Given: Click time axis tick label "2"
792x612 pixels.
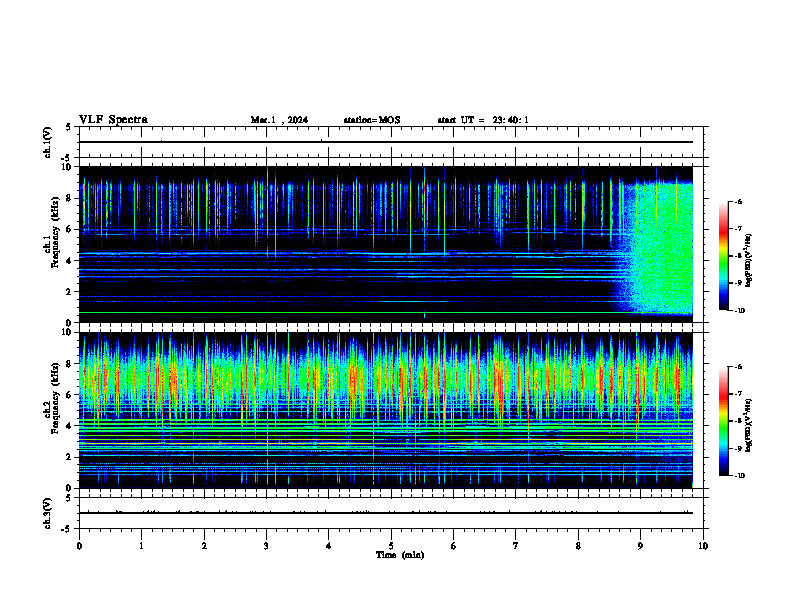Looking at the screenshot, I should 204,546.
